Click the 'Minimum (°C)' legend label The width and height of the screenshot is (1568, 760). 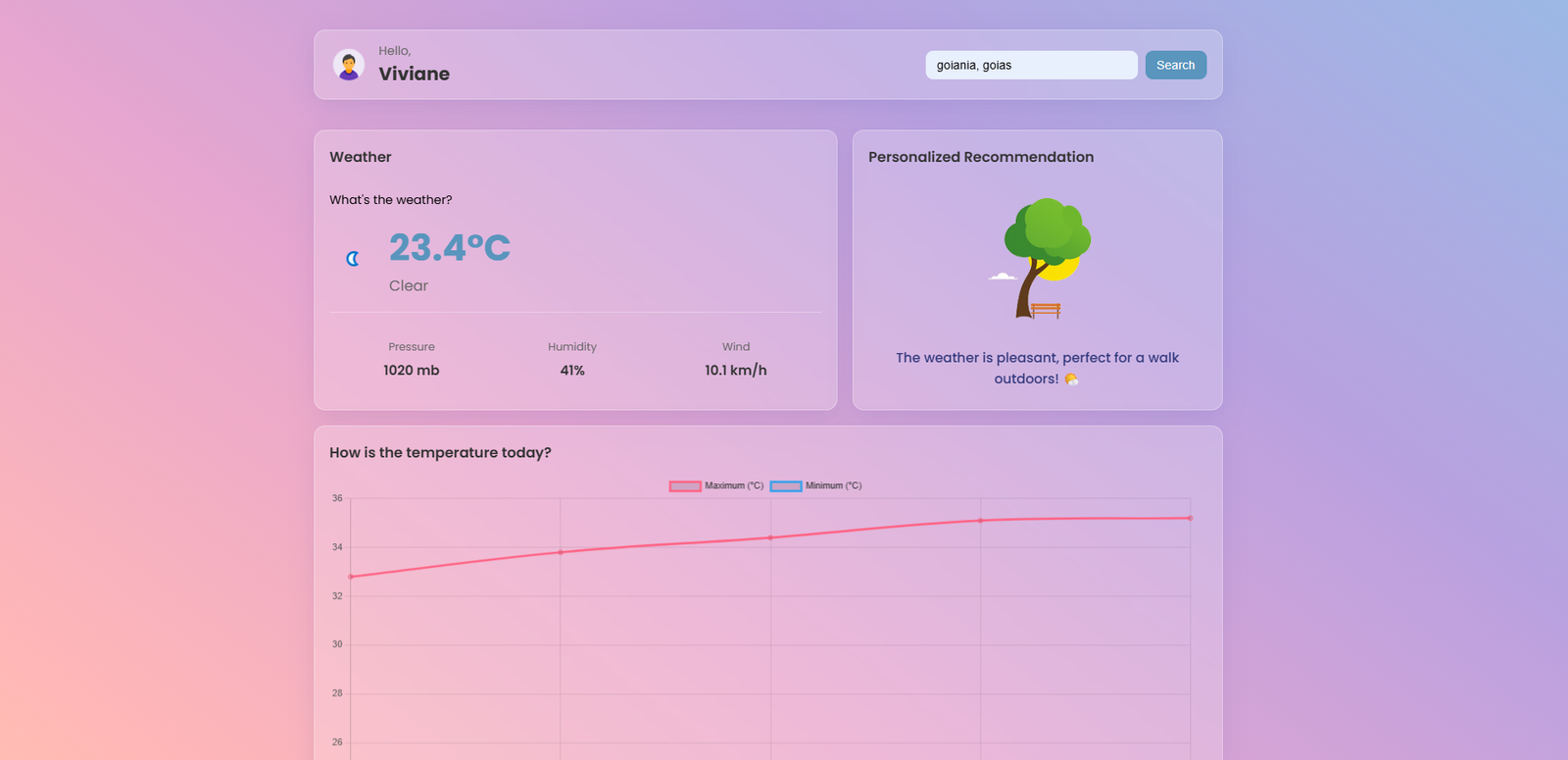[x=834, y=486]
